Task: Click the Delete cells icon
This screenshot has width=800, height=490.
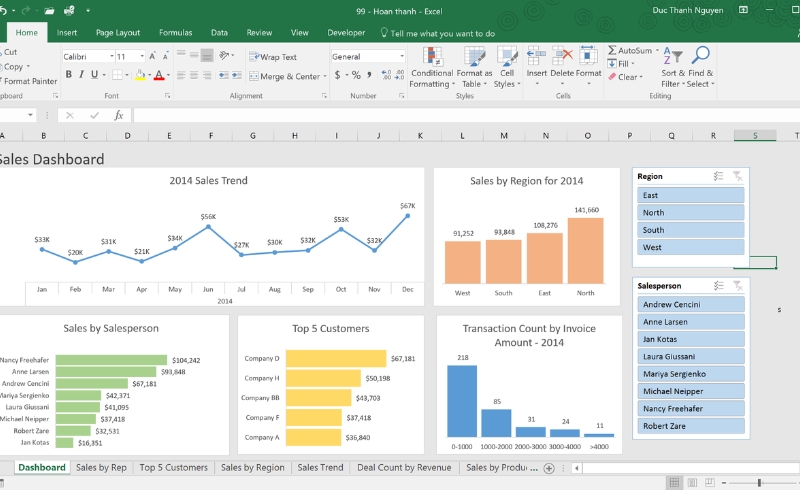Action: [x=562, y=56]
